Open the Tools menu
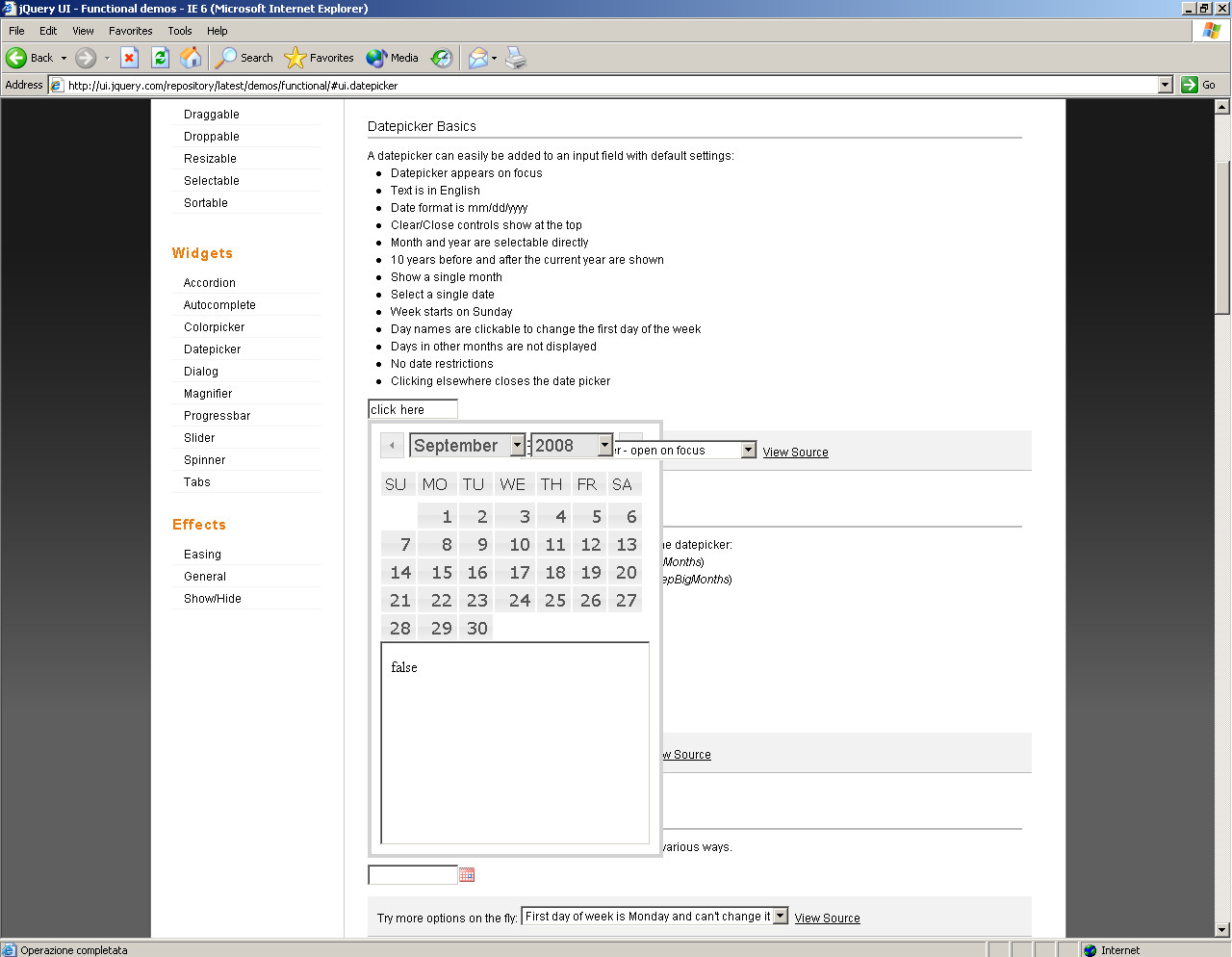This screenshot has width=1232, height=957. 179,31
